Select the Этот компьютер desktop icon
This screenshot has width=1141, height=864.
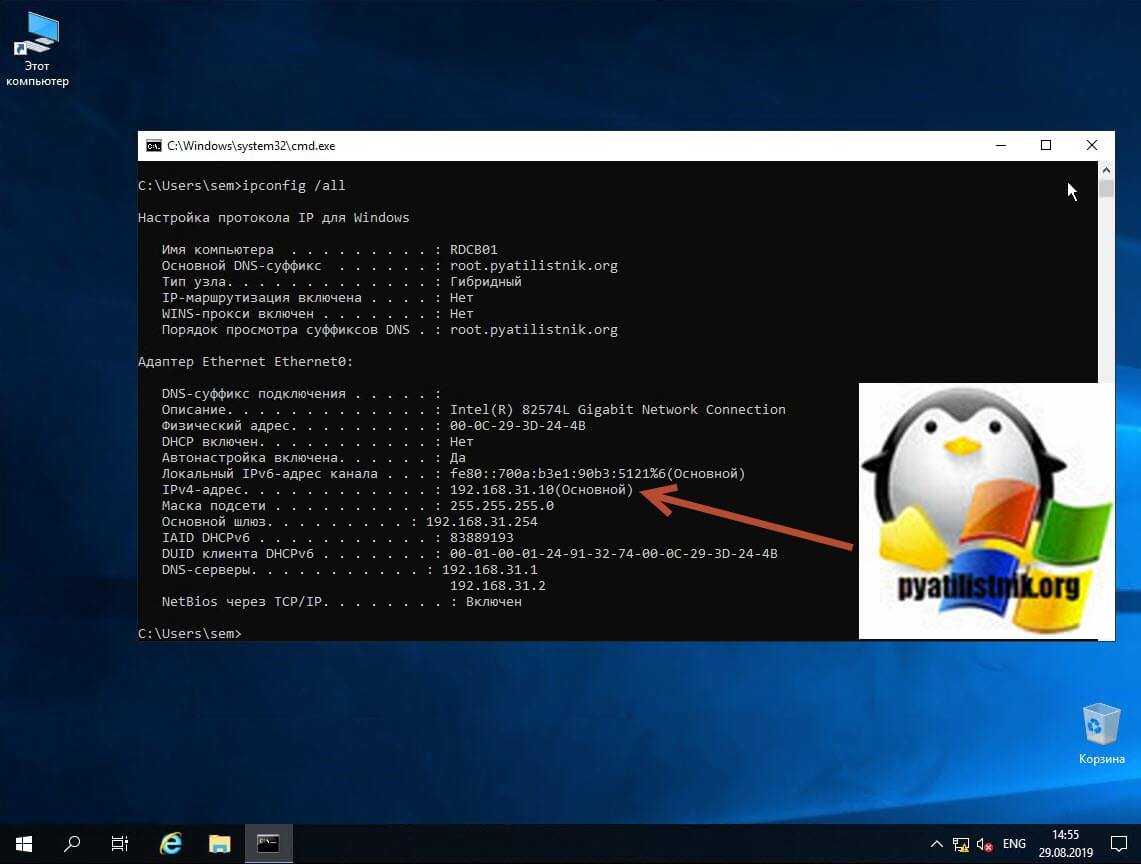coord(37,50)
